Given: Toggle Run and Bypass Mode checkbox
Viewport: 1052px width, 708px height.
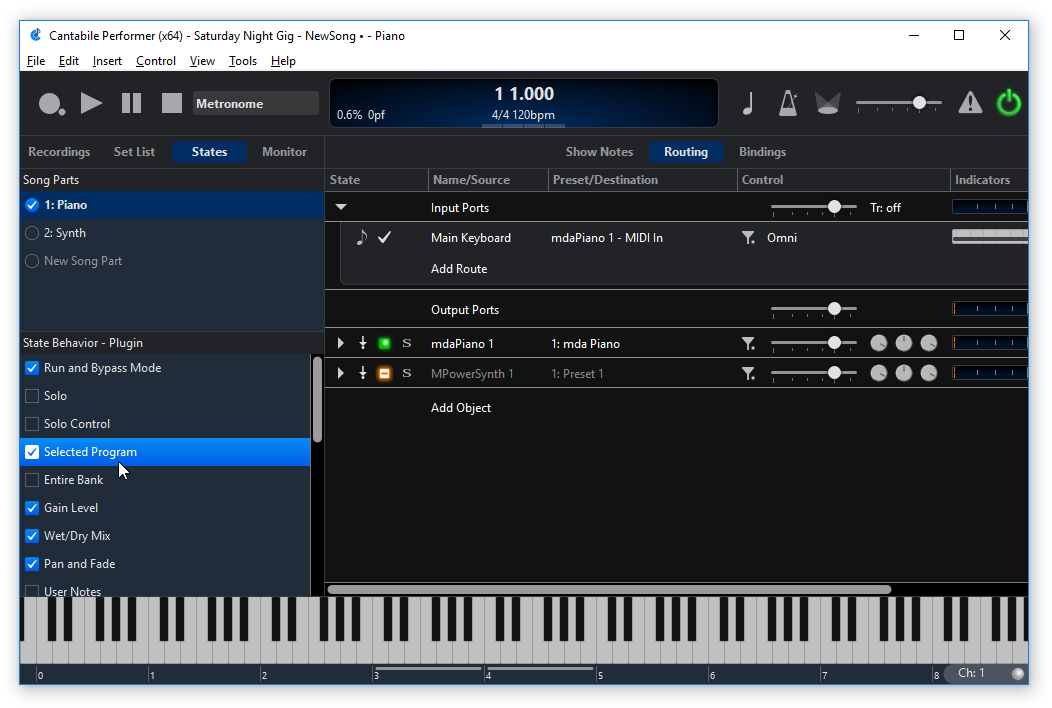Looking at the screenshot, I should click(32, 368).
